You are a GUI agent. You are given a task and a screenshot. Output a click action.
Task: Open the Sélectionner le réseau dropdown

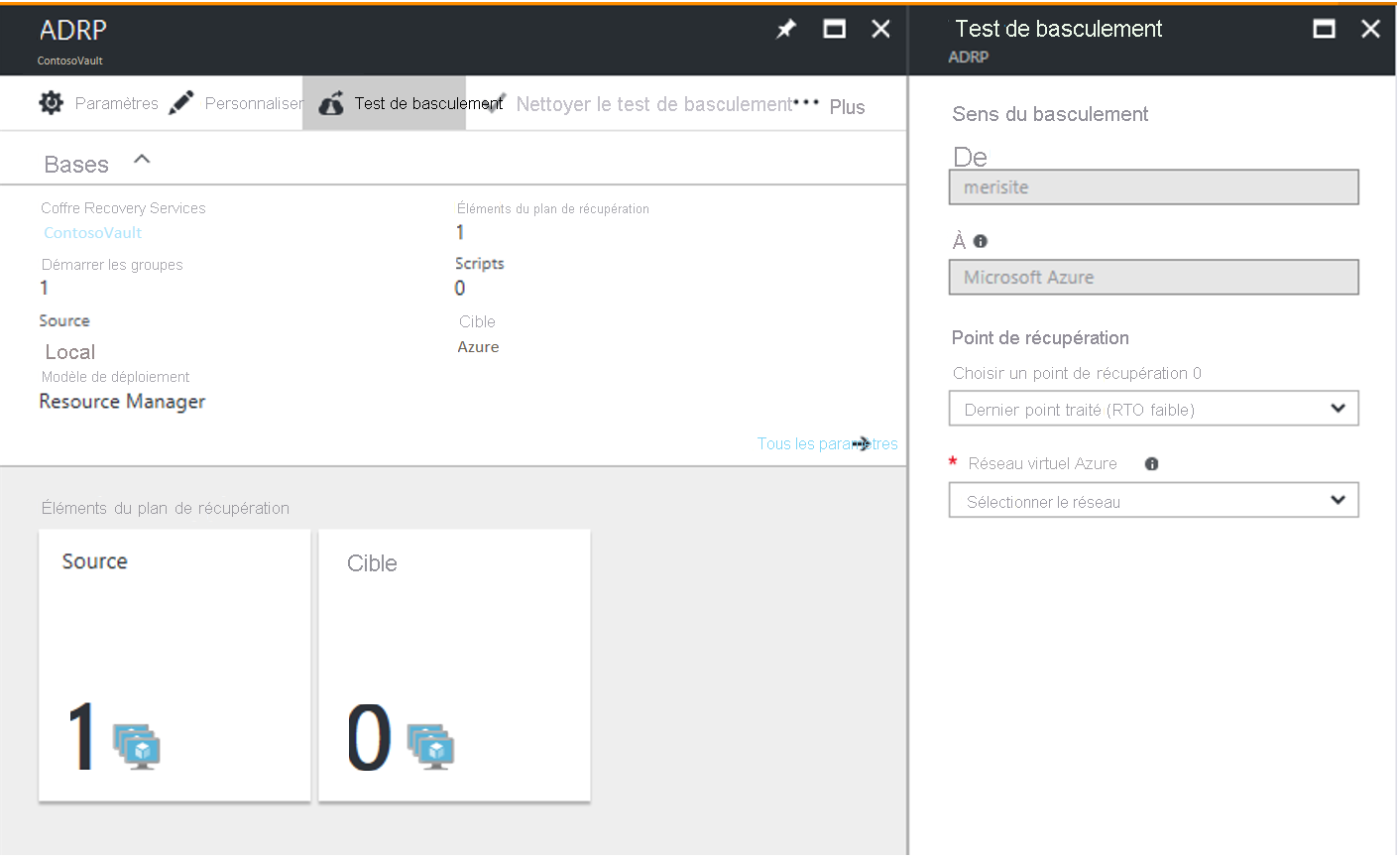[x=1154, y=500]
